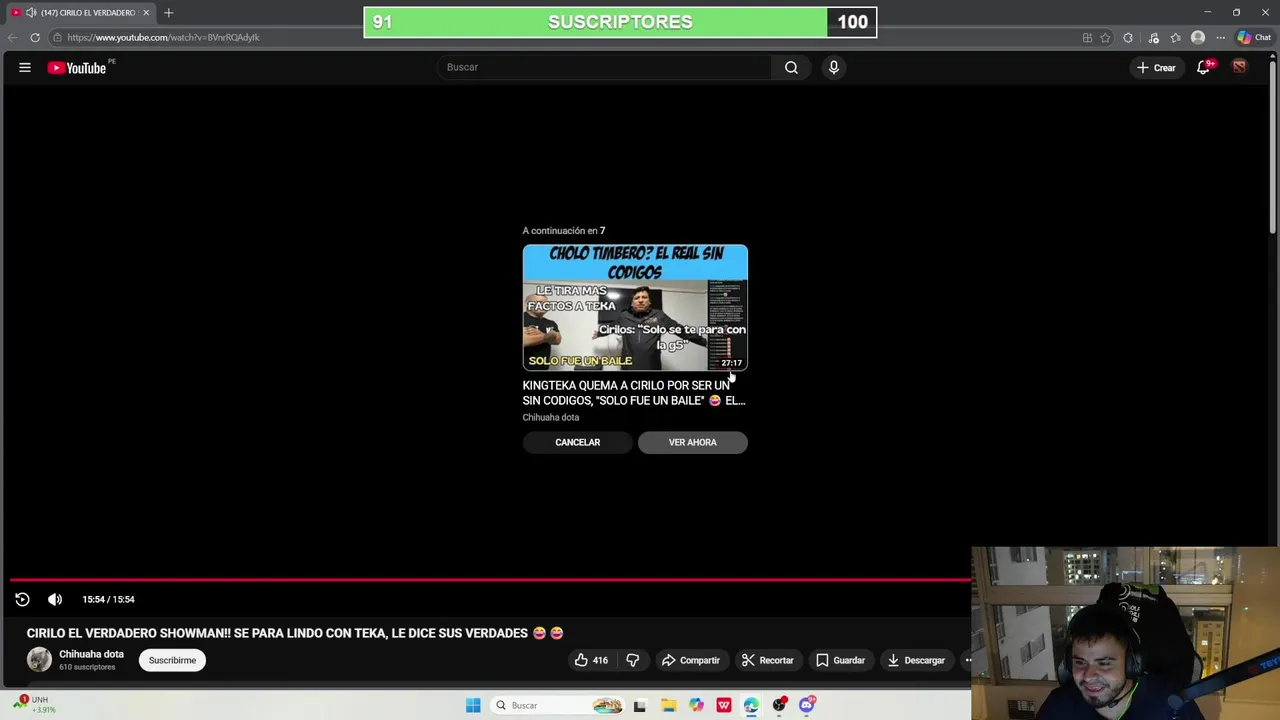Open the Edge settings three-dots menu
The width and height of the screenshot is (1280, 720).
click(x=1220, y=38)
